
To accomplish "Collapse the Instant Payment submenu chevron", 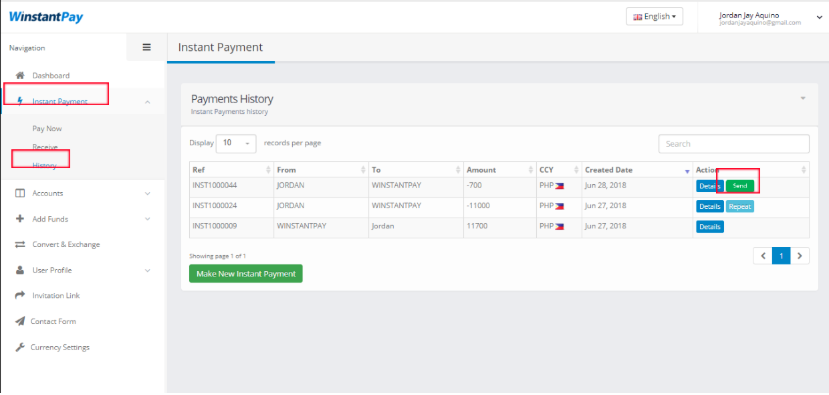I will pyautogui.click(x=148, y=102).
